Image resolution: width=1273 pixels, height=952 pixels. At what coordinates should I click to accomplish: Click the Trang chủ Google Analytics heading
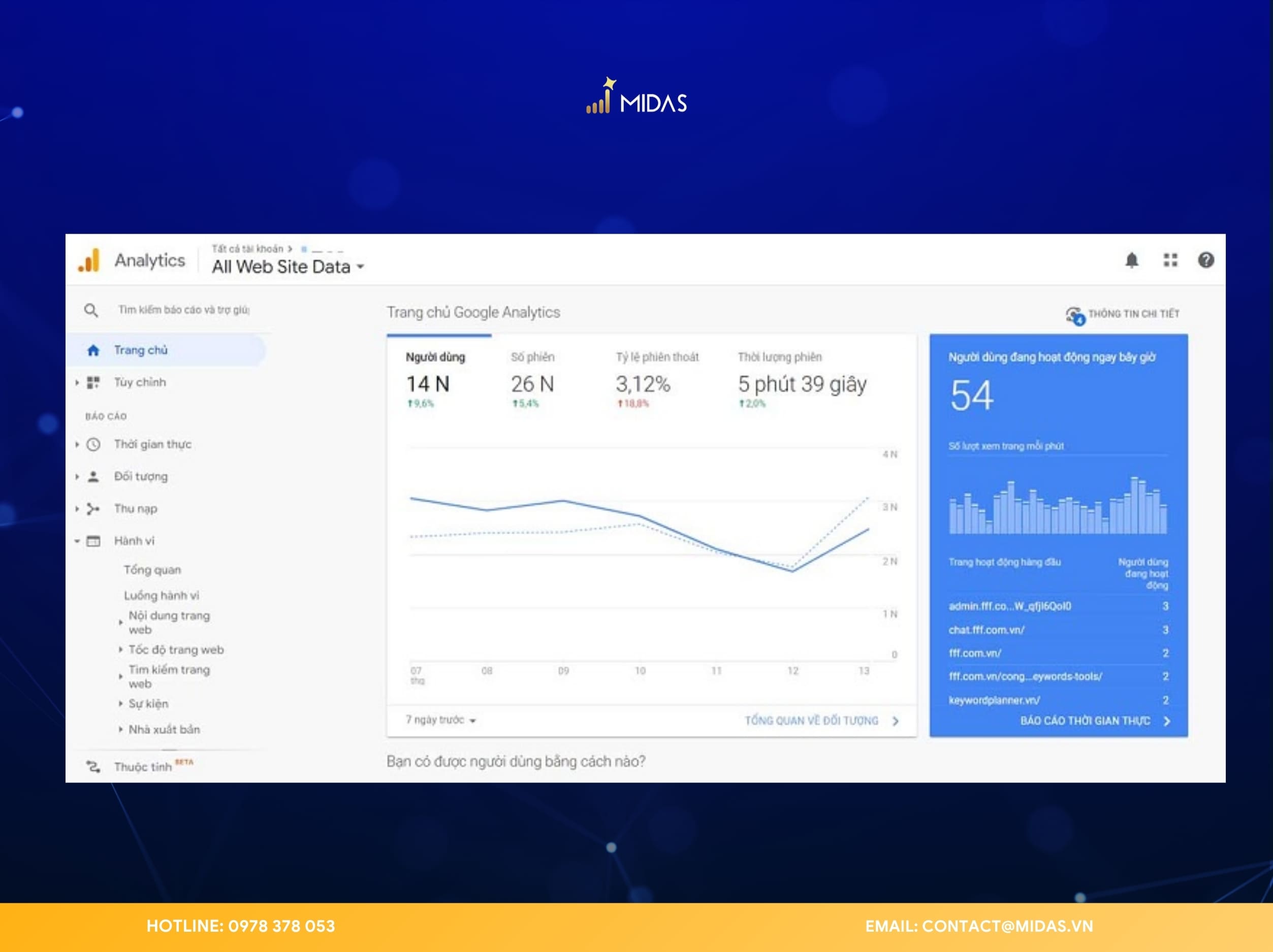coord(473,312)
